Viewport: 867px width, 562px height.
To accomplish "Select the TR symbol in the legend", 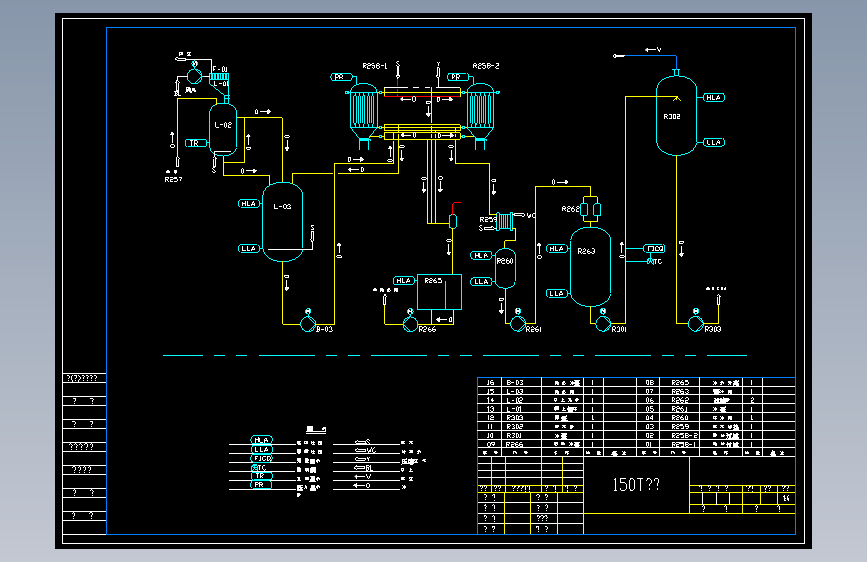I will 262,476.
